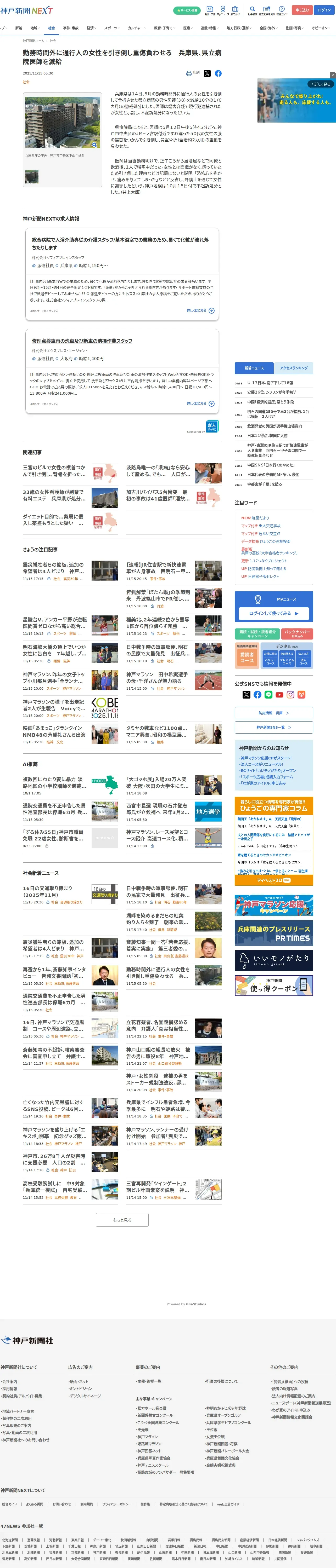Click the もっと見る button
Screen dimensions: 336x1568
[x=122, y=1220]
